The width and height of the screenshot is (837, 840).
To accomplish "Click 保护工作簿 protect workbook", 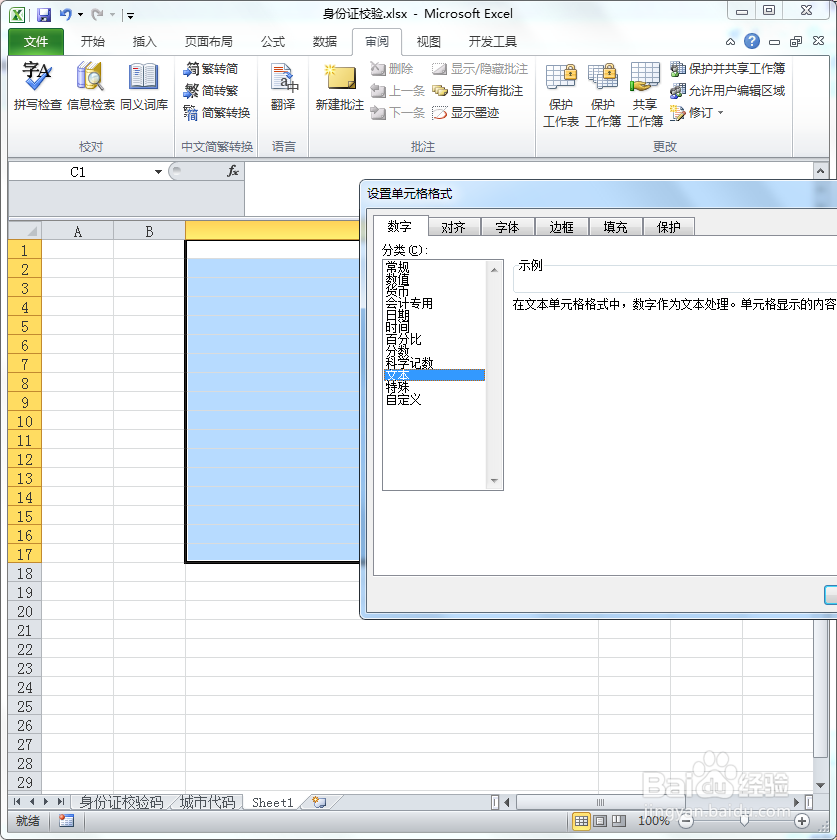I will click(603, 95).
